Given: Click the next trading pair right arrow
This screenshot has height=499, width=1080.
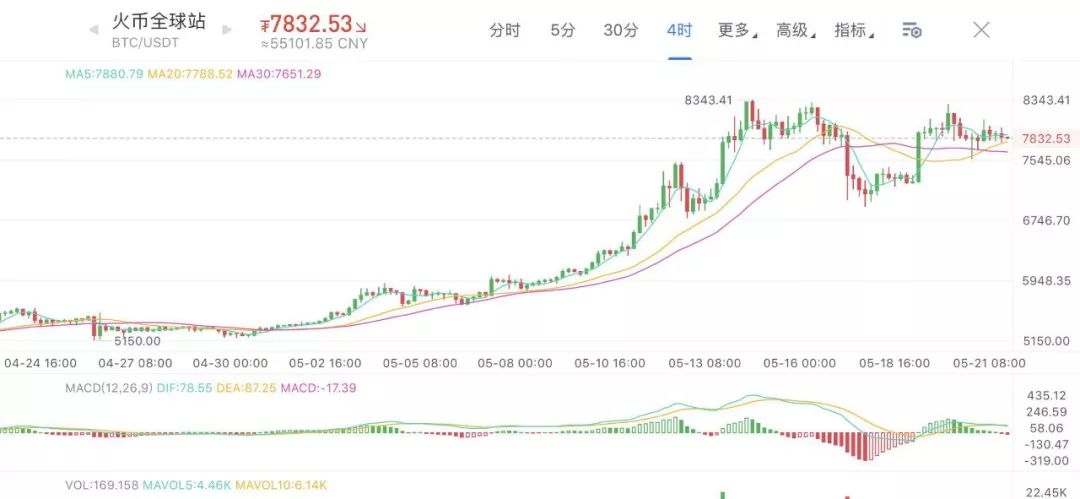Looking at the screenshot, I should click(x=227, y=30).
